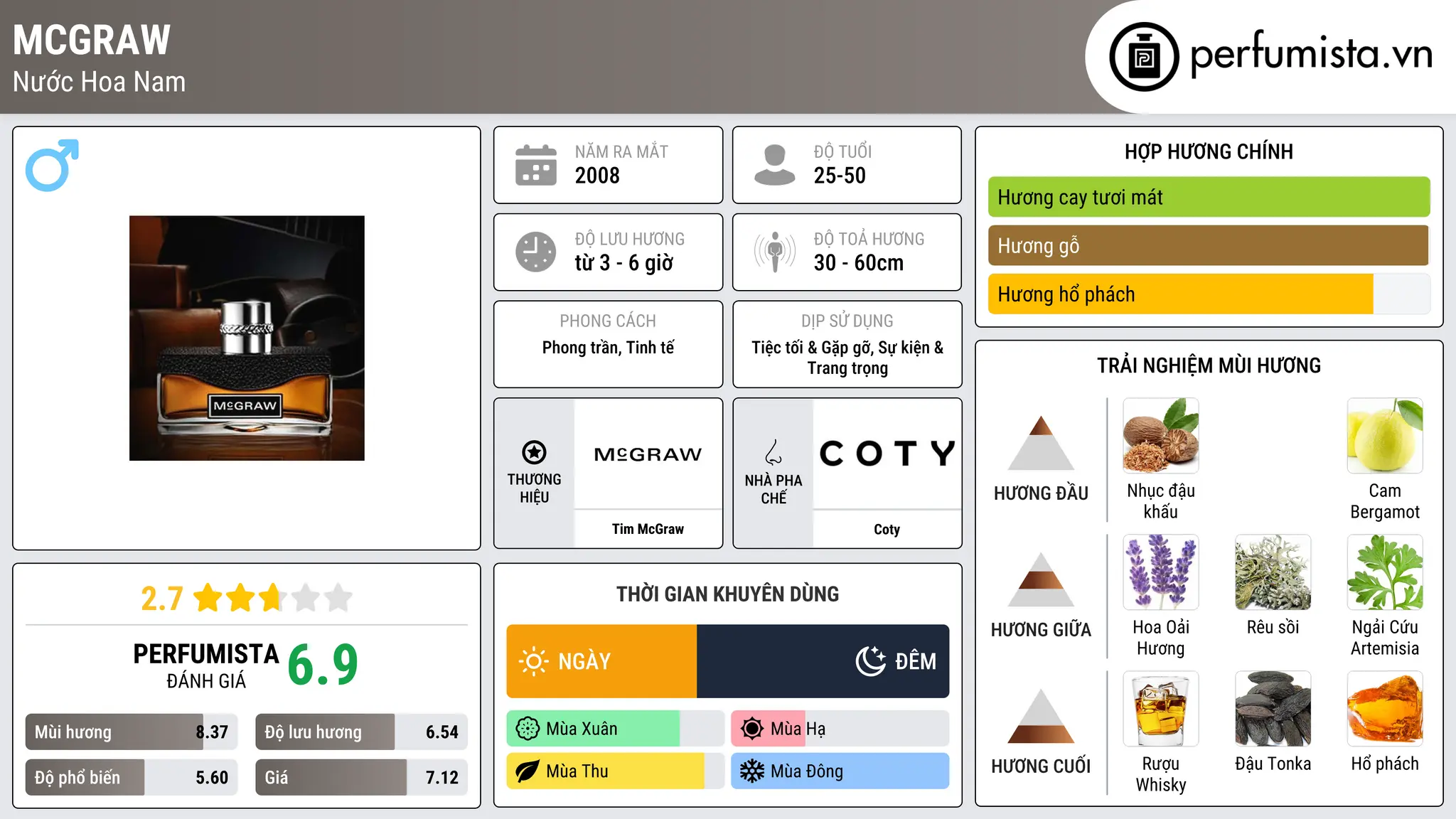Click the sun icon in the Ngày bar
Viewport: 1456px width, 819px height.
coord(533,661)
